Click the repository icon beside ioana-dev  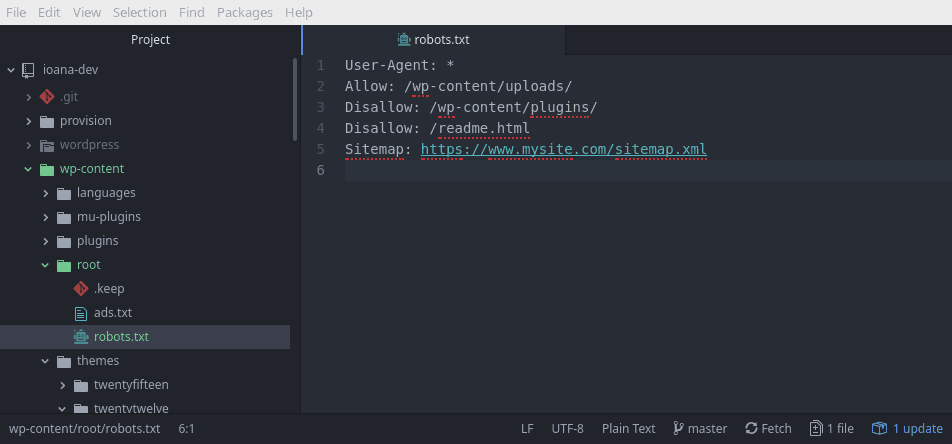(x=28, y=70)
